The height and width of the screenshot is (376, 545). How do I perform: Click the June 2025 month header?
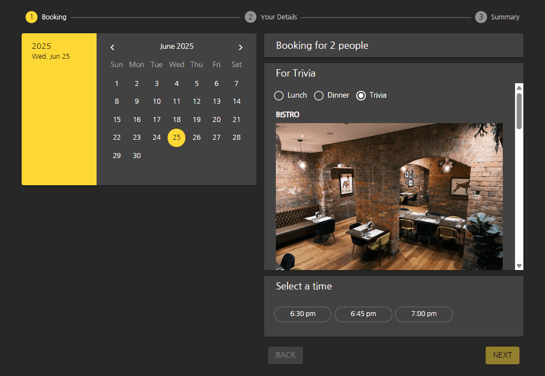click(177, 47)
